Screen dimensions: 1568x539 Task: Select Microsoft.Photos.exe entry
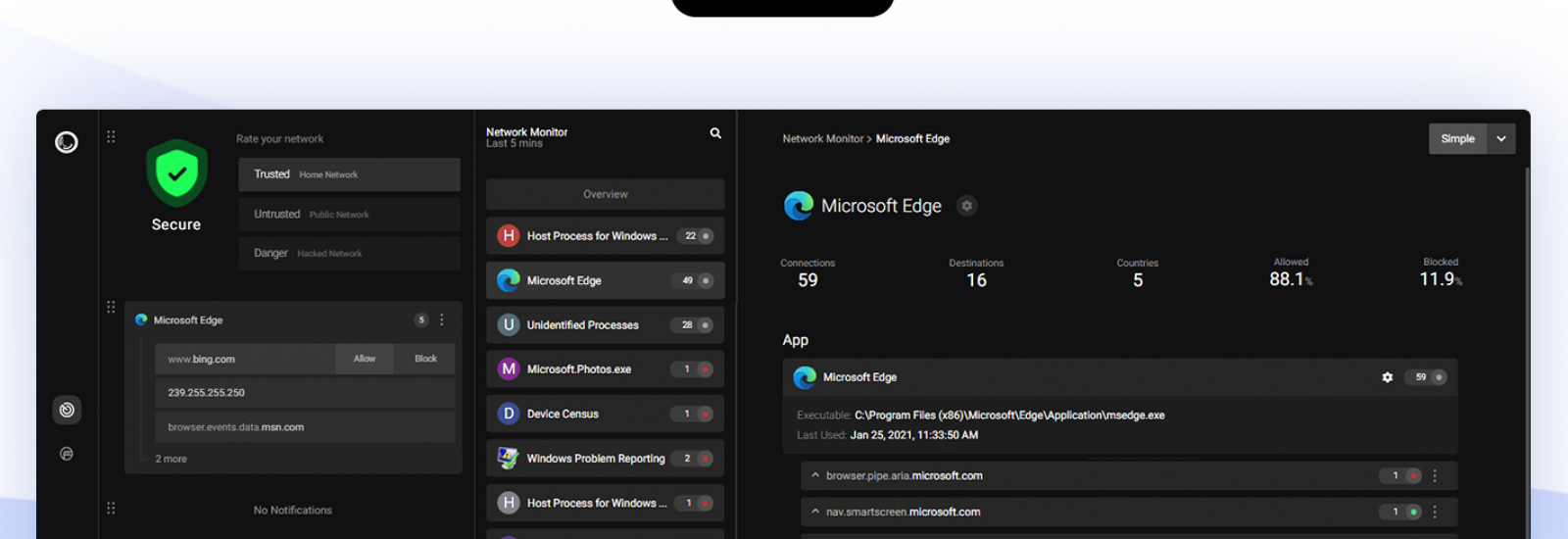tap(606, 369)
